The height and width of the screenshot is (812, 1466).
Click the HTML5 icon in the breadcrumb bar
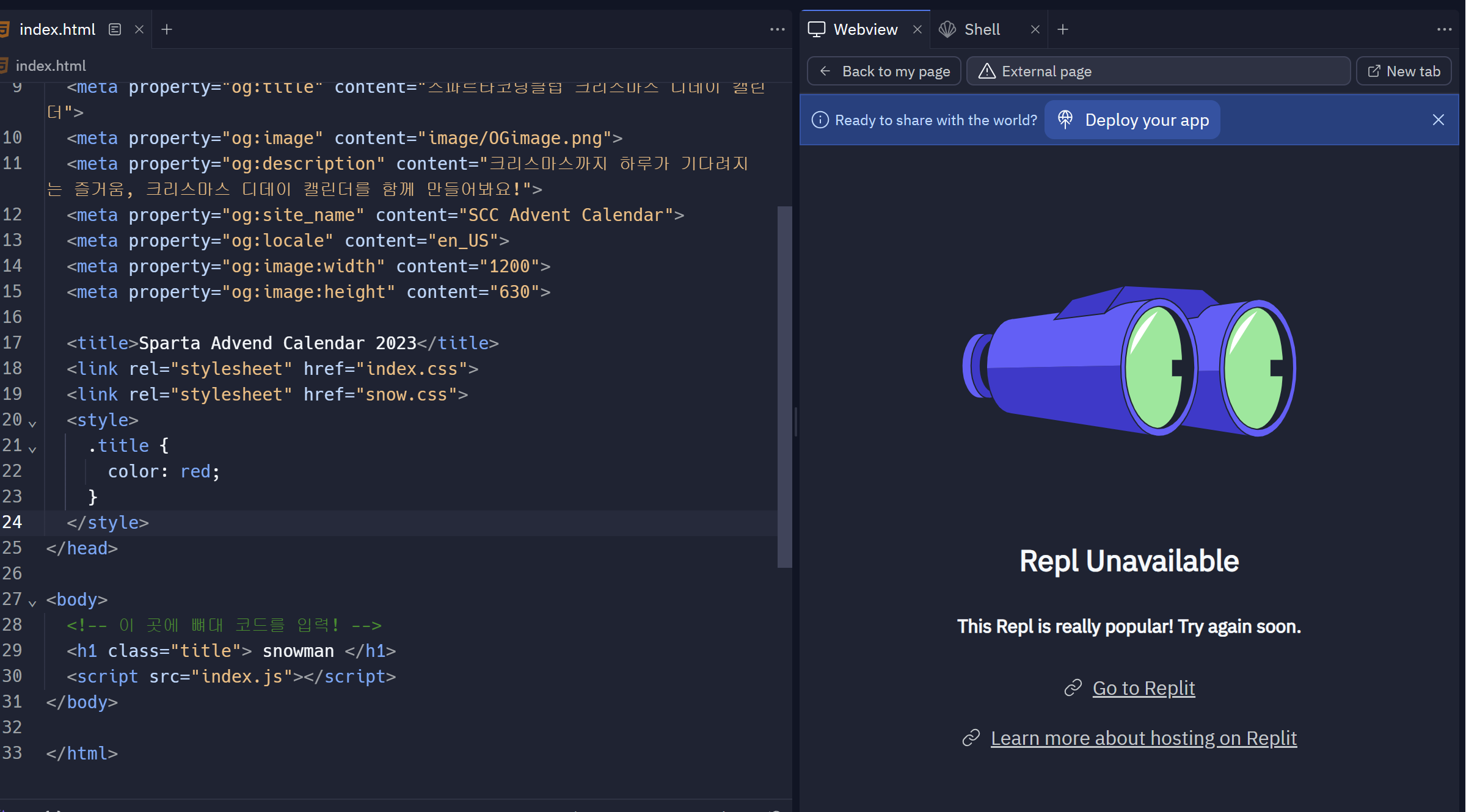point(4,65)
